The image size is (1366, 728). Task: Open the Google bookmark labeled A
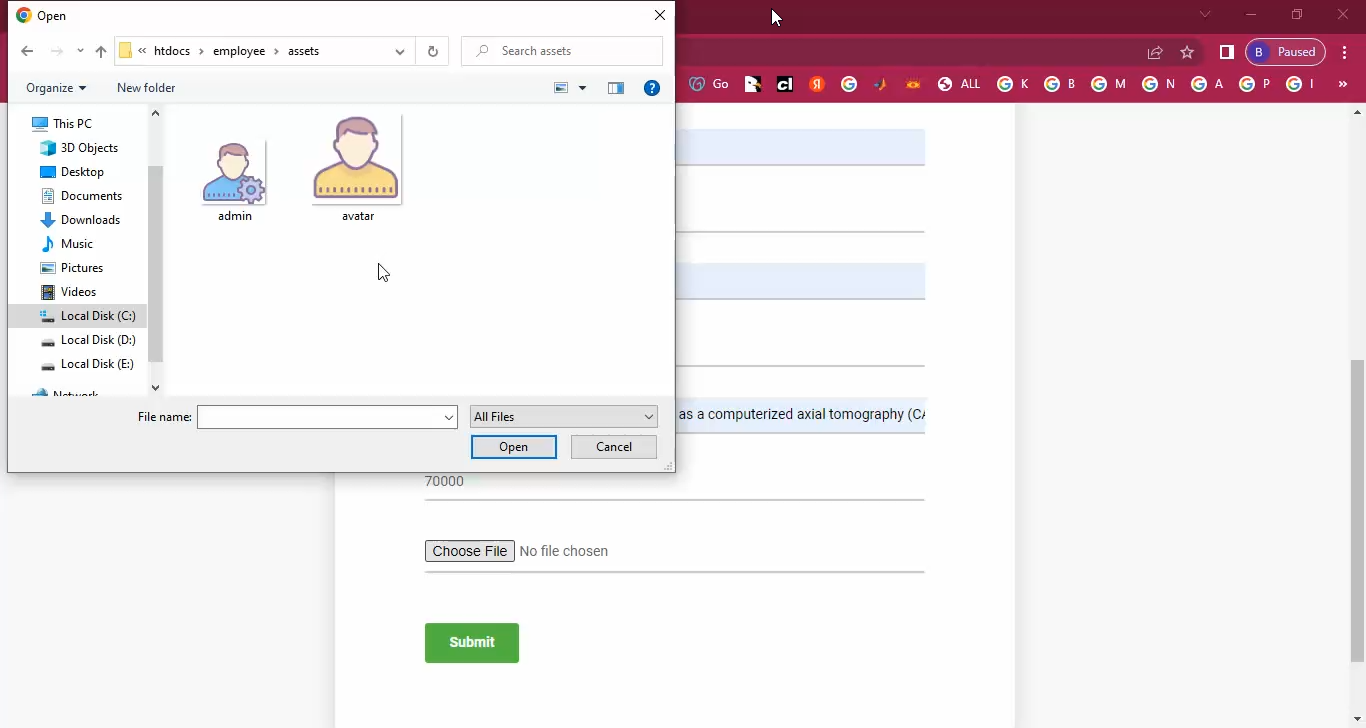(1207, 84)
